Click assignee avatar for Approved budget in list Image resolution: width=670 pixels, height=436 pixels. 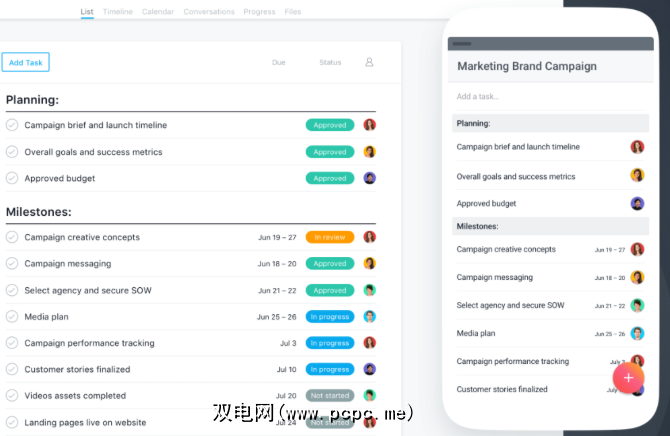coord(370,178)
